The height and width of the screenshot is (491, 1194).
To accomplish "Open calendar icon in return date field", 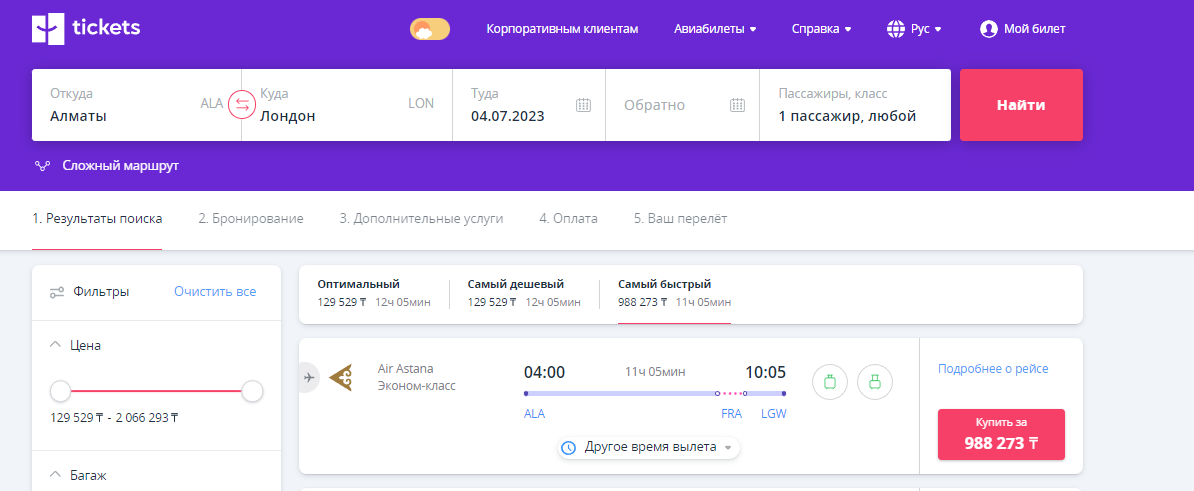I will pos(737,105).
